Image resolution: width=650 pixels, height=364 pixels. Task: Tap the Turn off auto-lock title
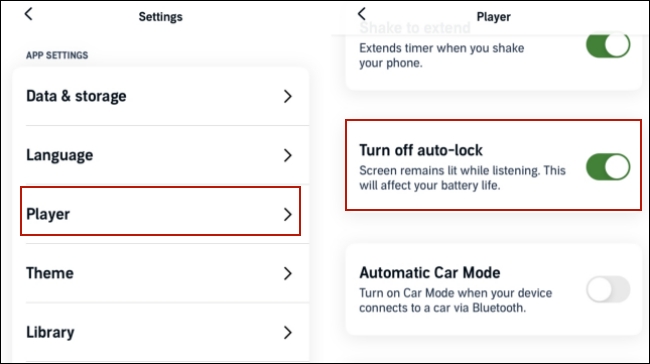(x=421, y=150)
